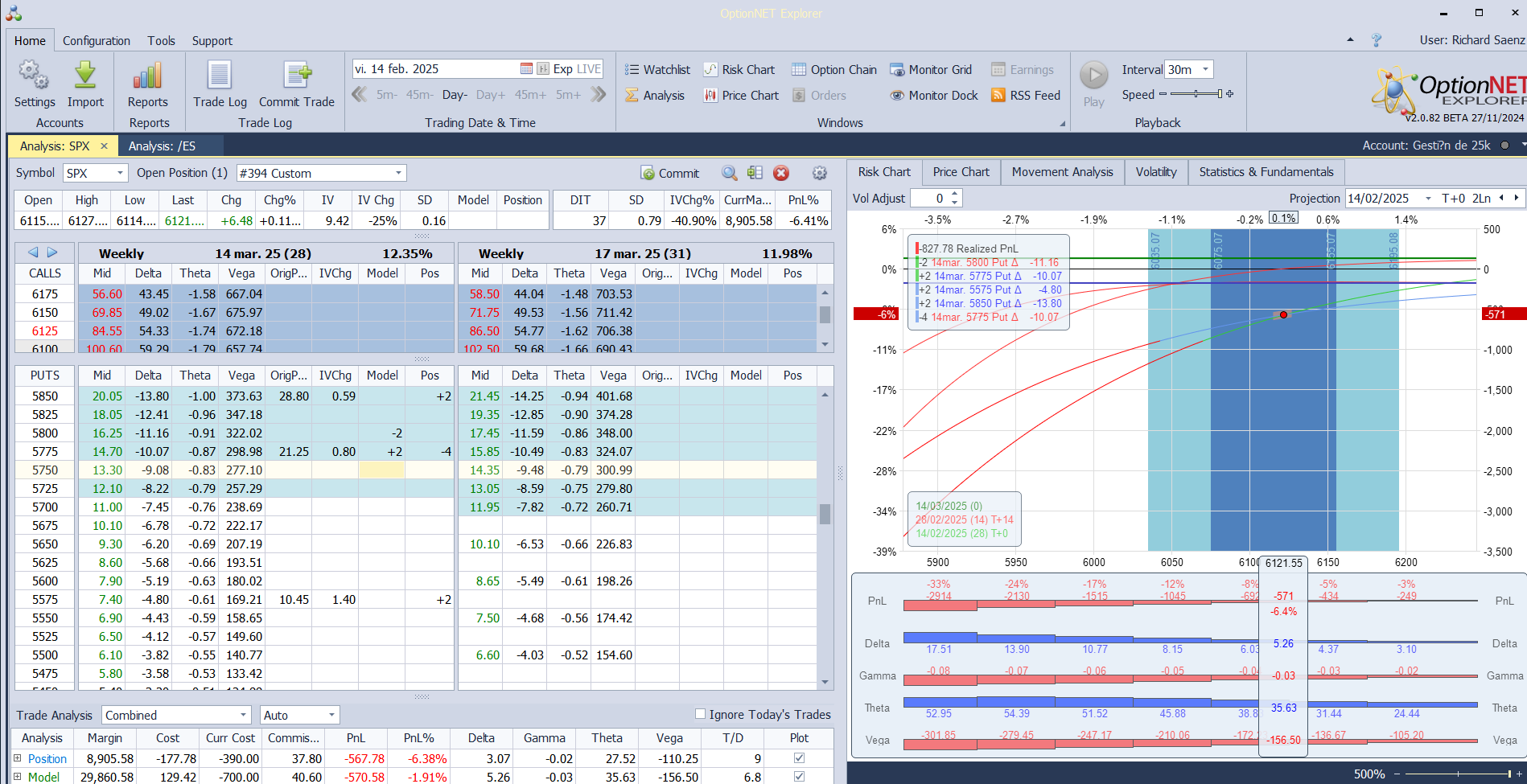The height and width of the screenshot is (784, 1527).
Task: Click the Commit button
Action: coord(670,173)
